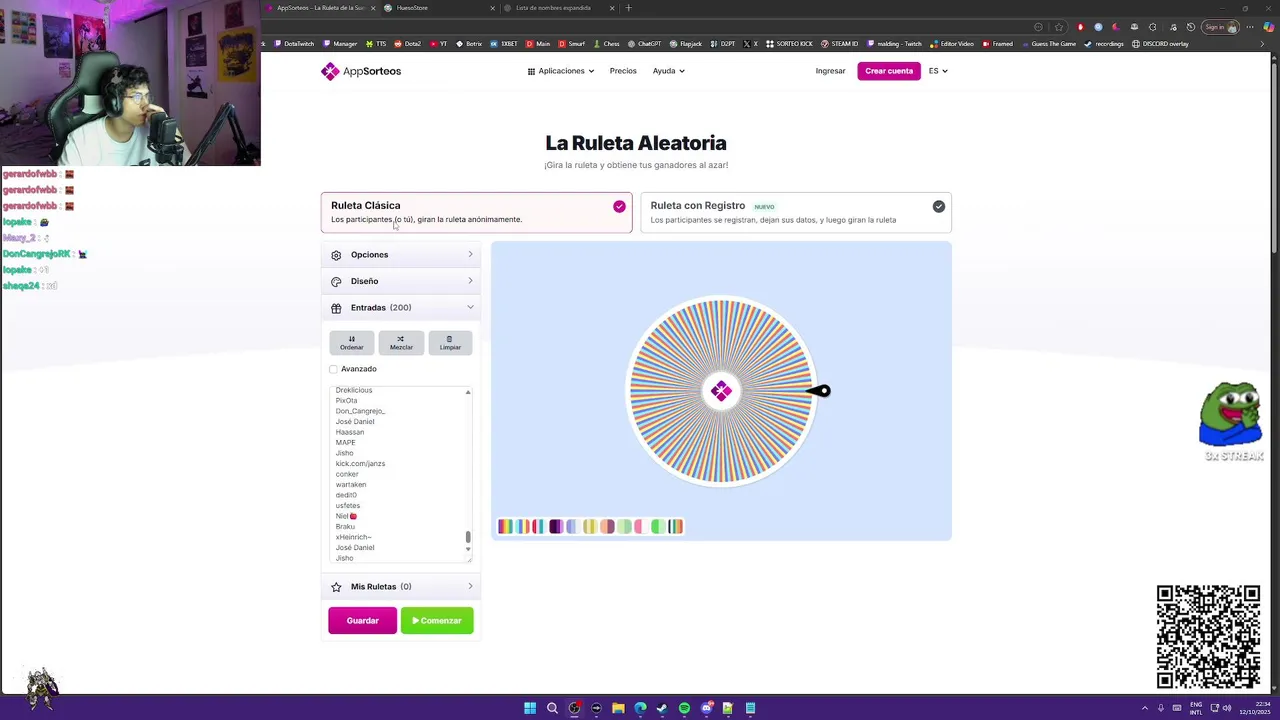Click the 'Braku' entry
This screenshot has width=1280, height=720.
(x=345, y=527)
